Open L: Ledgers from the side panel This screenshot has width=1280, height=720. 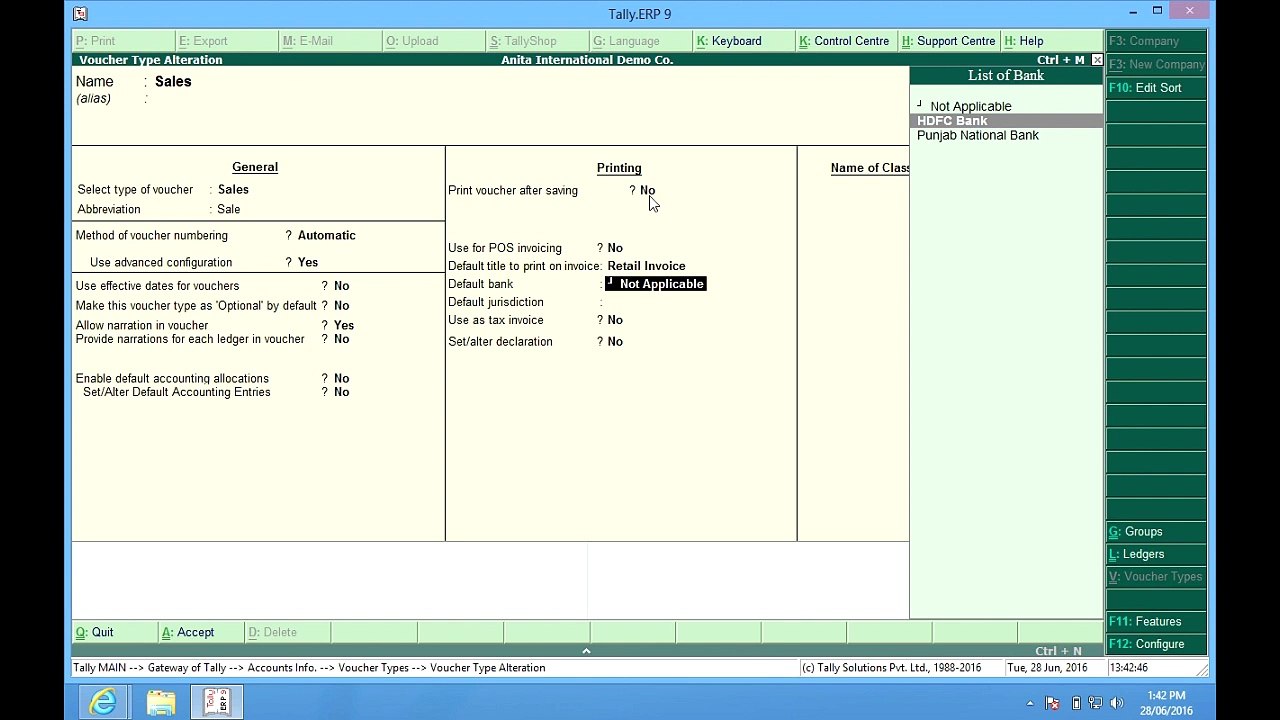[1156, 554]
